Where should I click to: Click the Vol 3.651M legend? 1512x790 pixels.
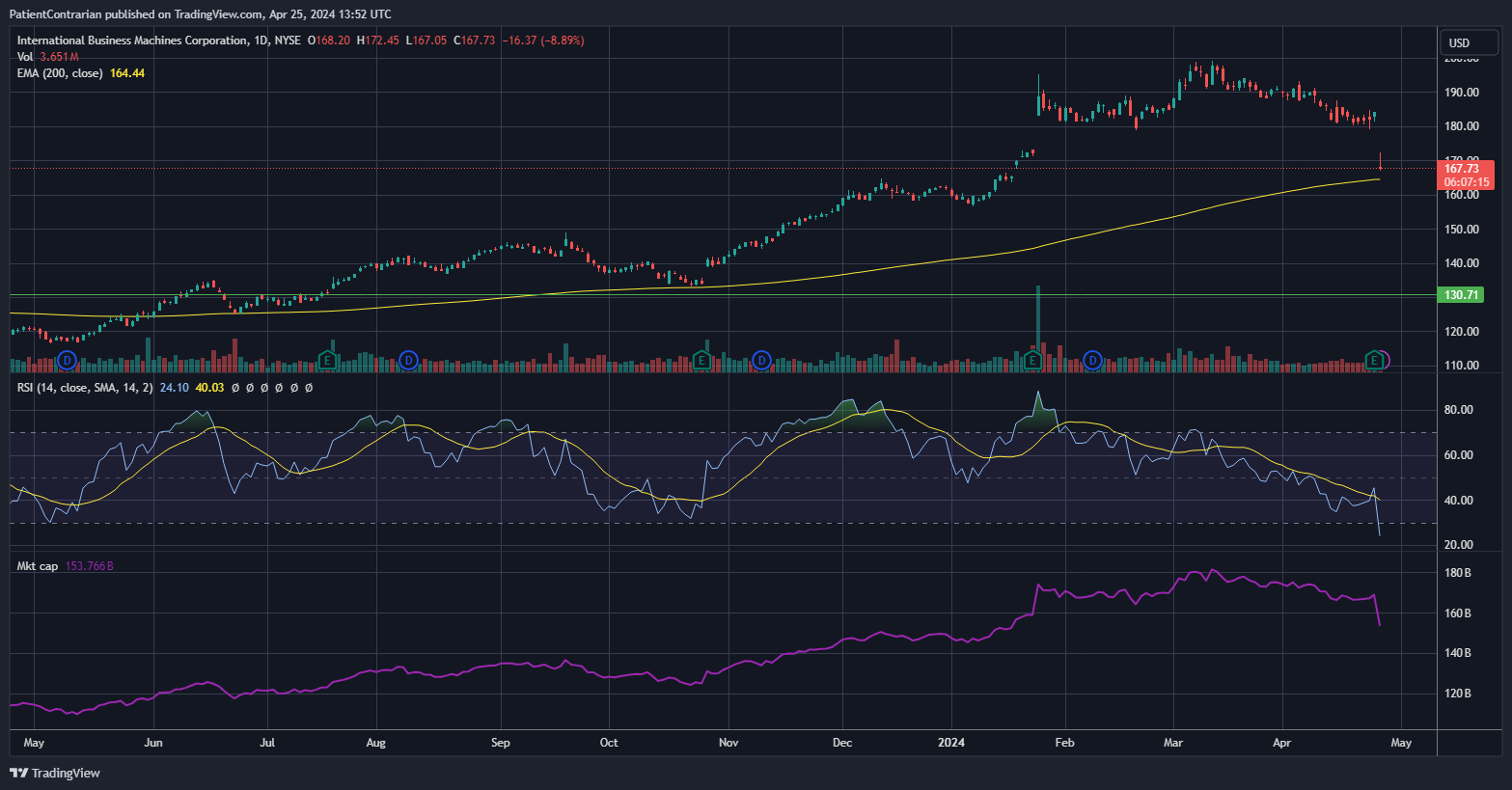pos(47,57)
